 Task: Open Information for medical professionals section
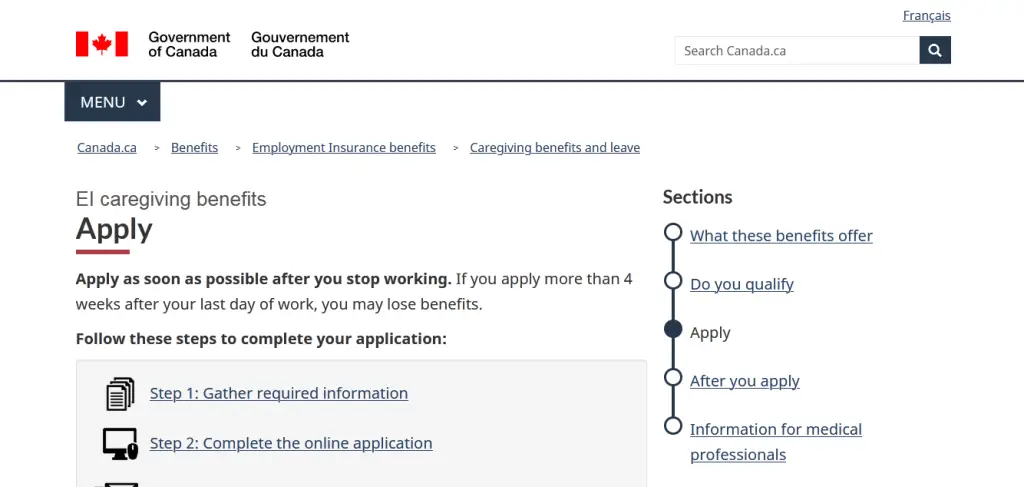tap(776, 430)
